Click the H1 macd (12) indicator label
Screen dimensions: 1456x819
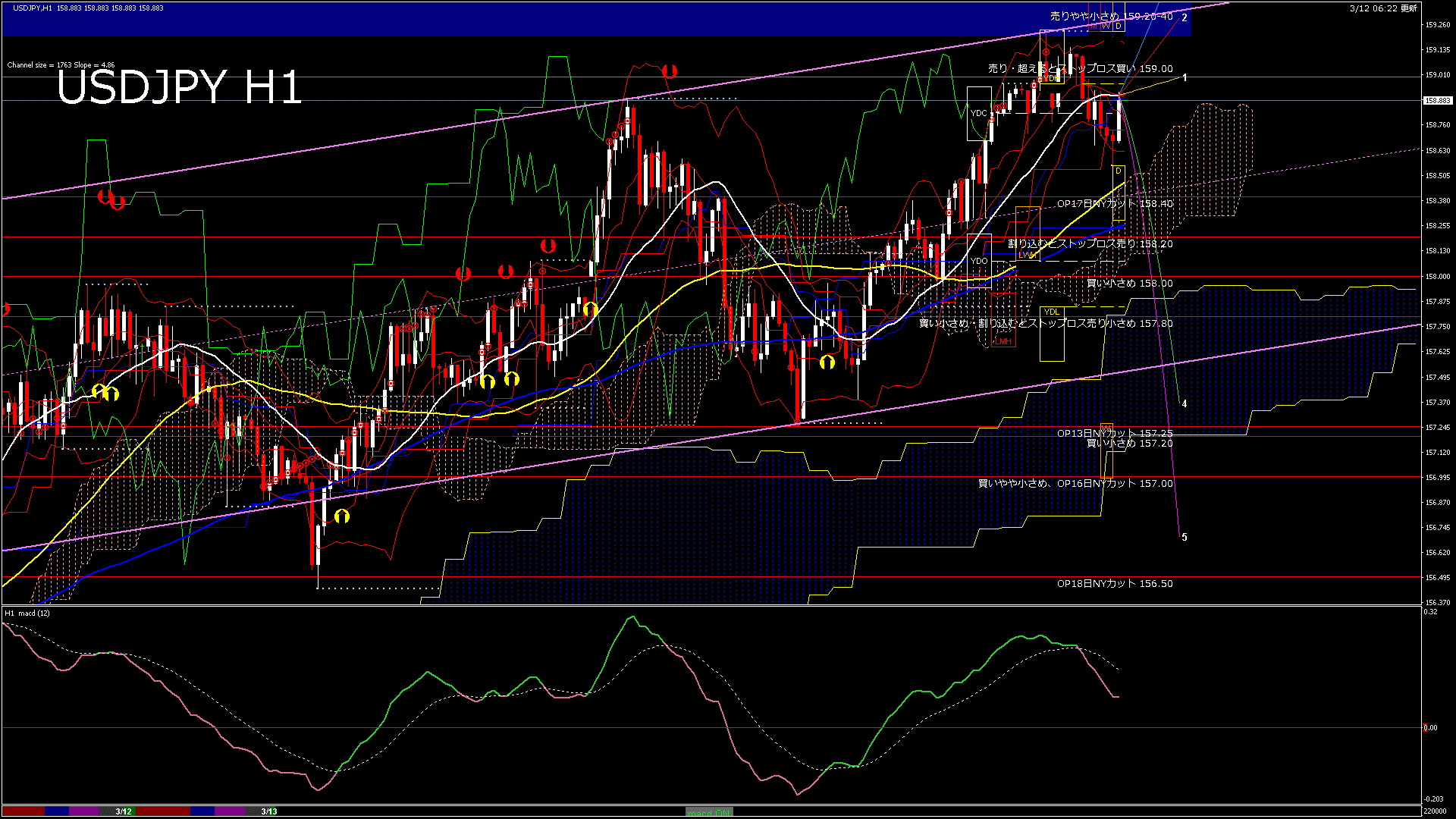pos(27,613)
